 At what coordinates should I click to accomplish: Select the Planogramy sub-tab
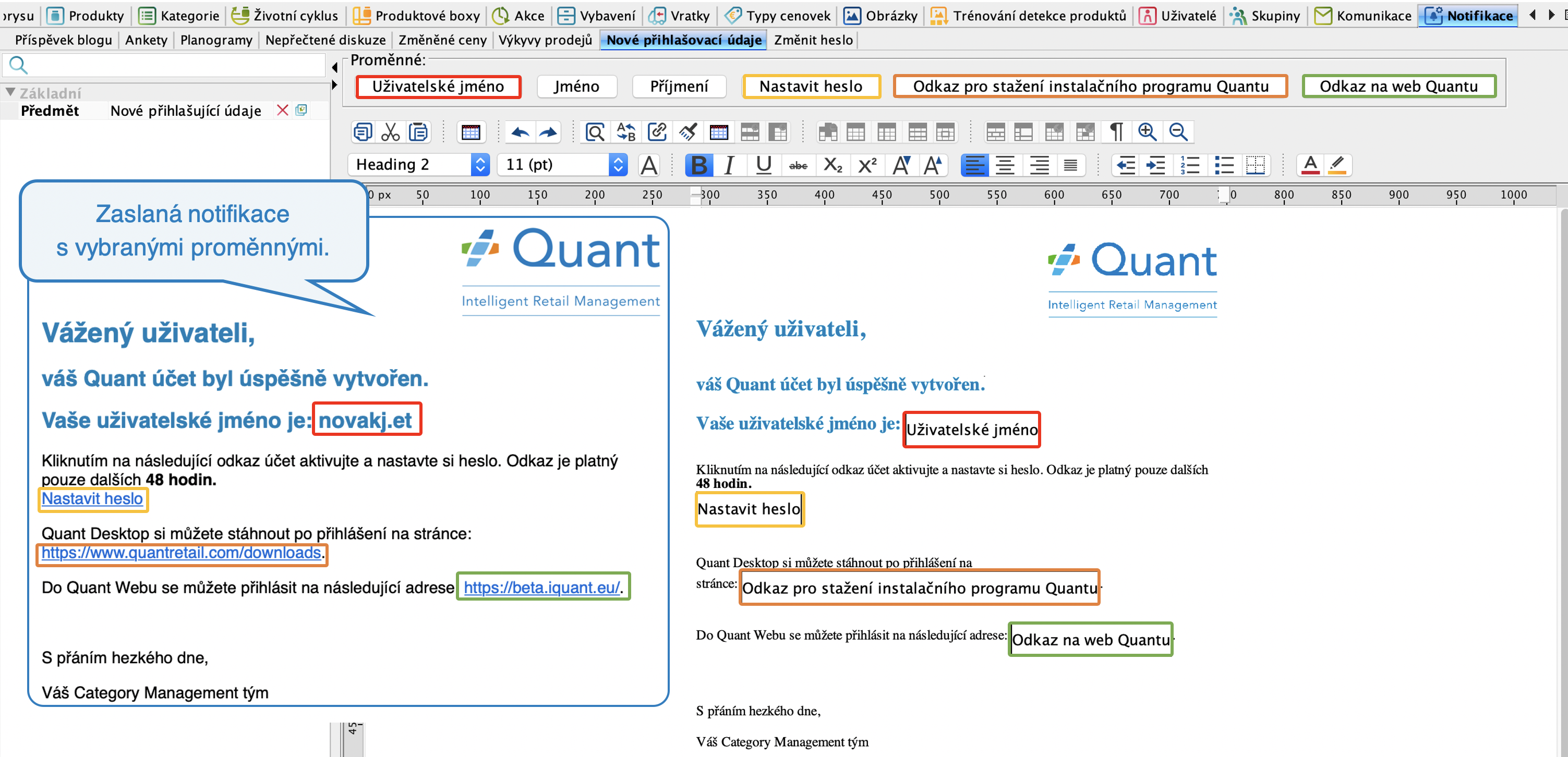(216, 40)
